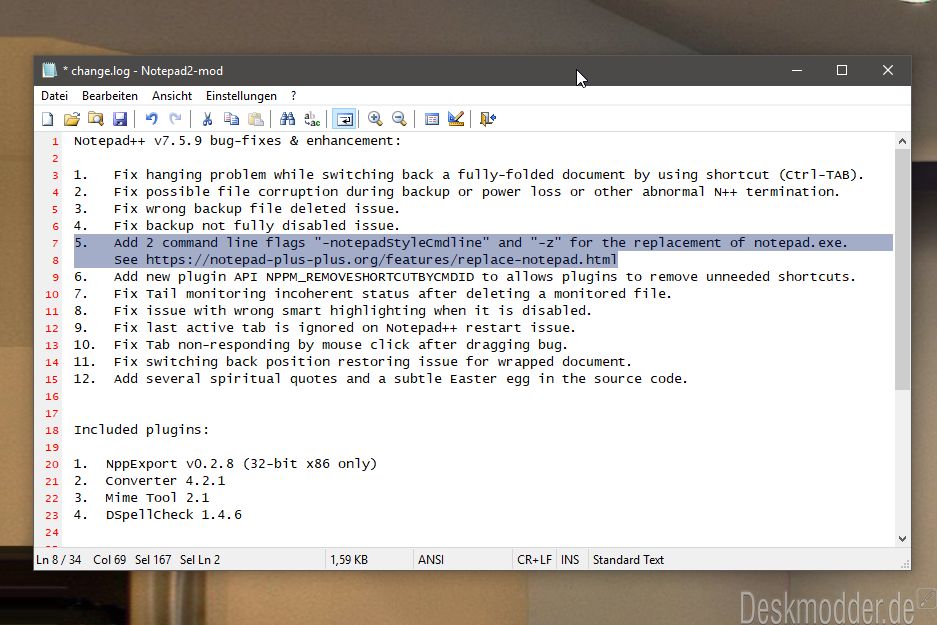The width and height of the screenshot is (937, 625).
Task: Click the scrollbar up arrow
Action: click(x=902, y=142)
